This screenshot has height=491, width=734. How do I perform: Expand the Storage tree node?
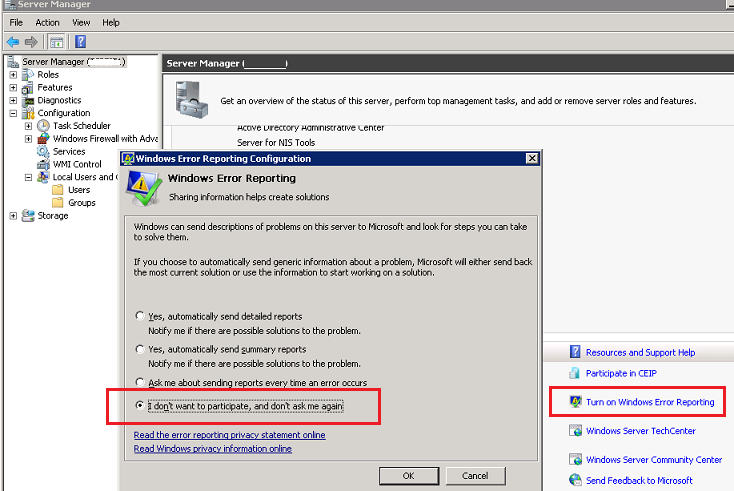[13, 216]
